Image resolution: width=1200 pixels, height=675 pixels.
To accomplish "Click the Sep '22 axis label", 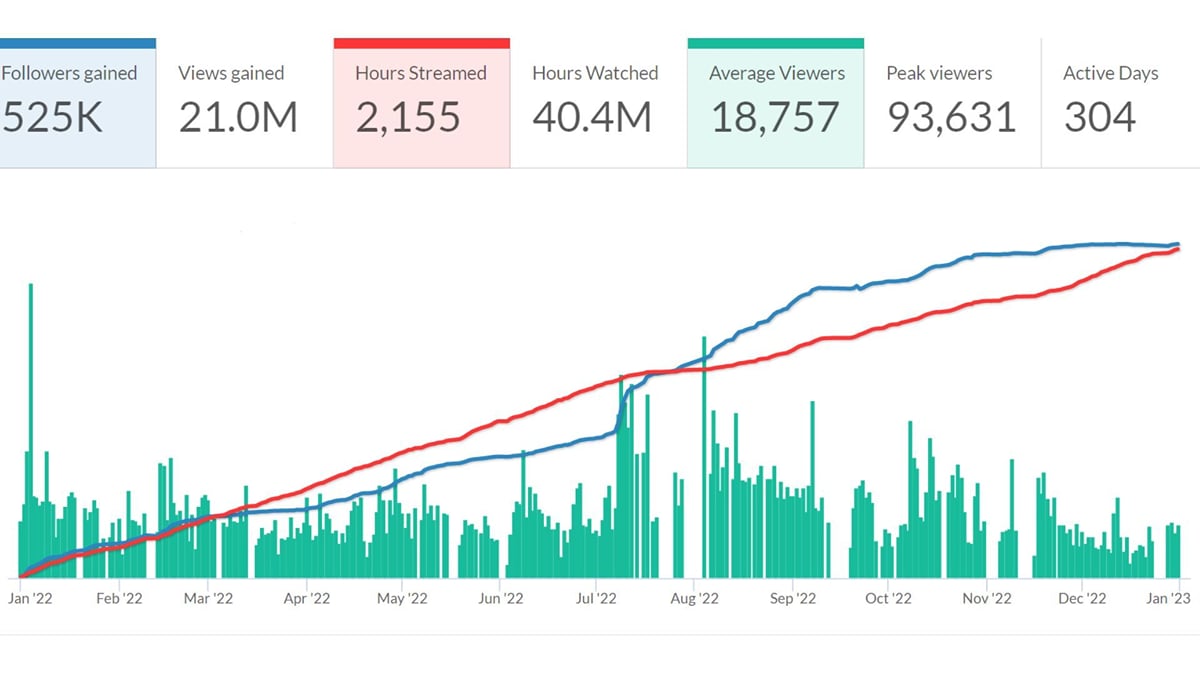I will [792, 598].
